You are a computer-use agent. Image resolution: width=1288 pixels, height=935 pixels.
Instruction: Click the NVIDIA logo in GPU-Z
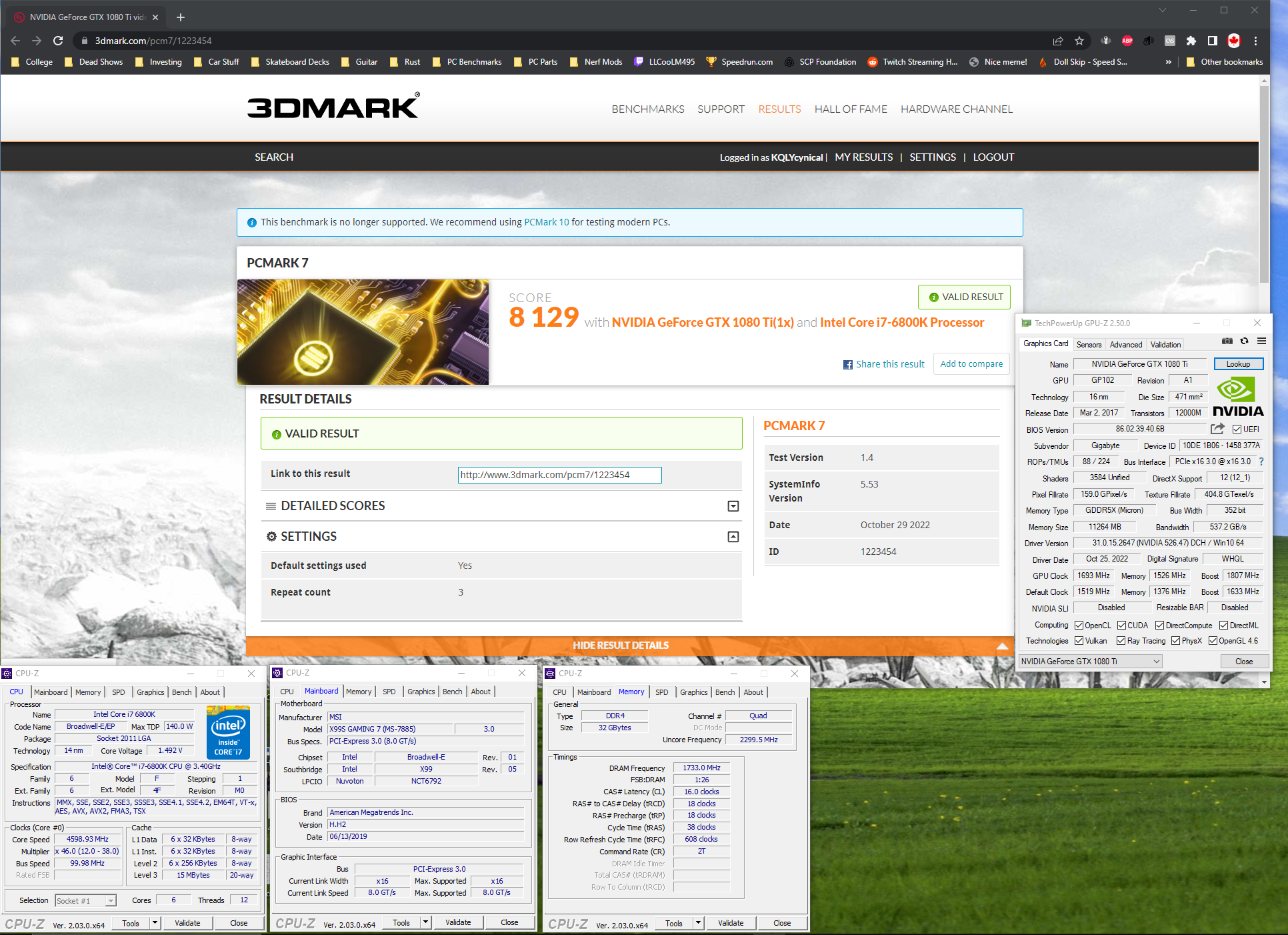click(x=1238, y=397)
